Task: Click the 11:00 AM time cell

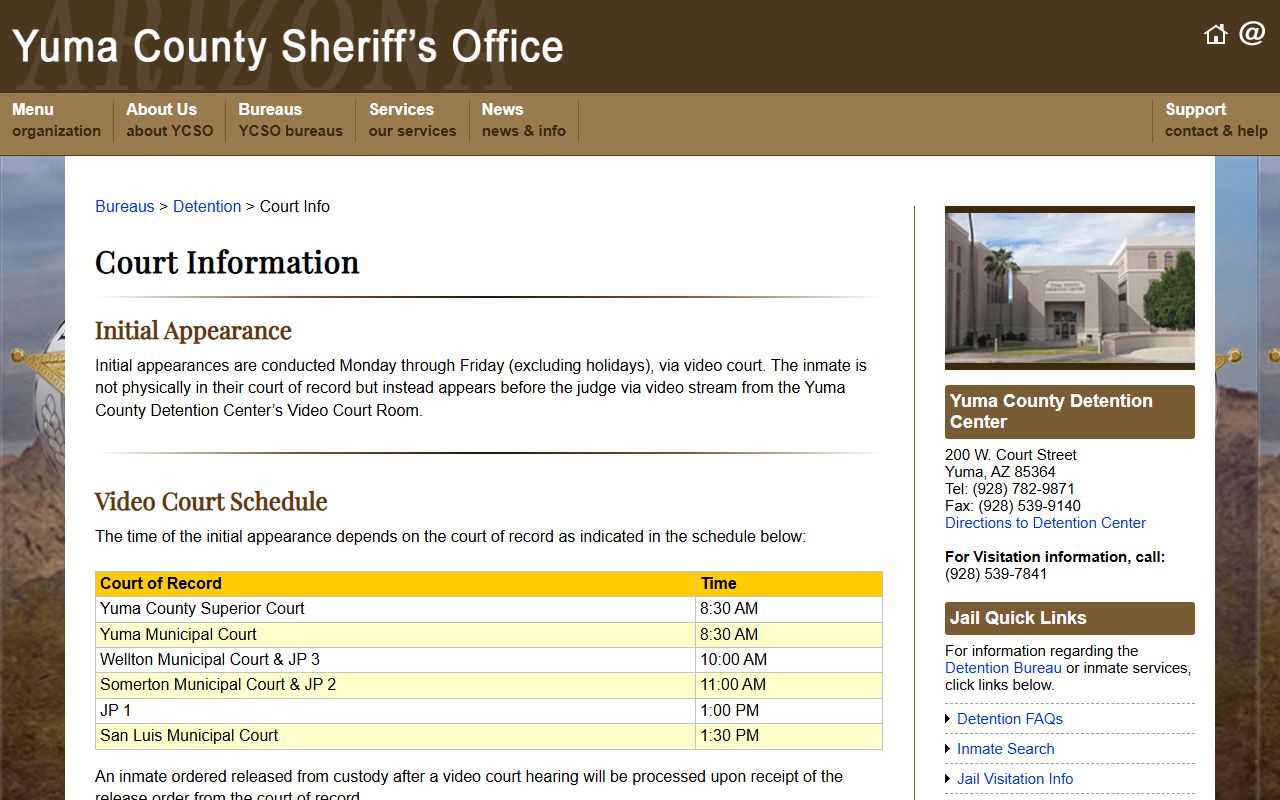Action: [x=789, y=685]
